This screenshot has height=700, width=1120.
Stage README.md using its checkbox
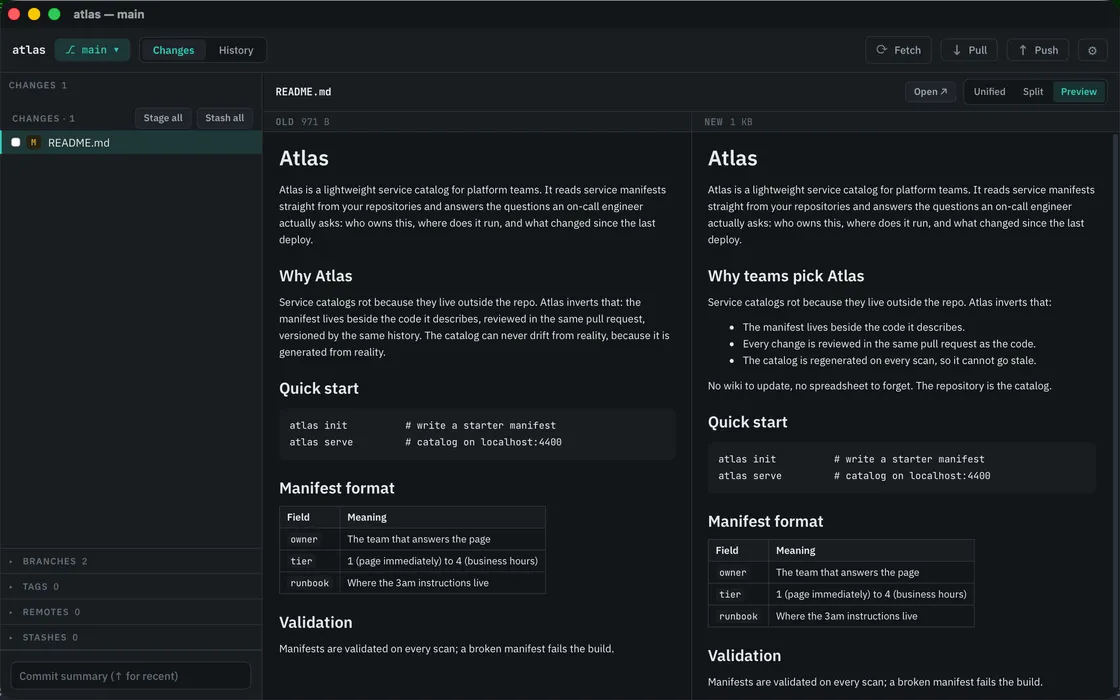pyautogui.click(x=16, y=143)
